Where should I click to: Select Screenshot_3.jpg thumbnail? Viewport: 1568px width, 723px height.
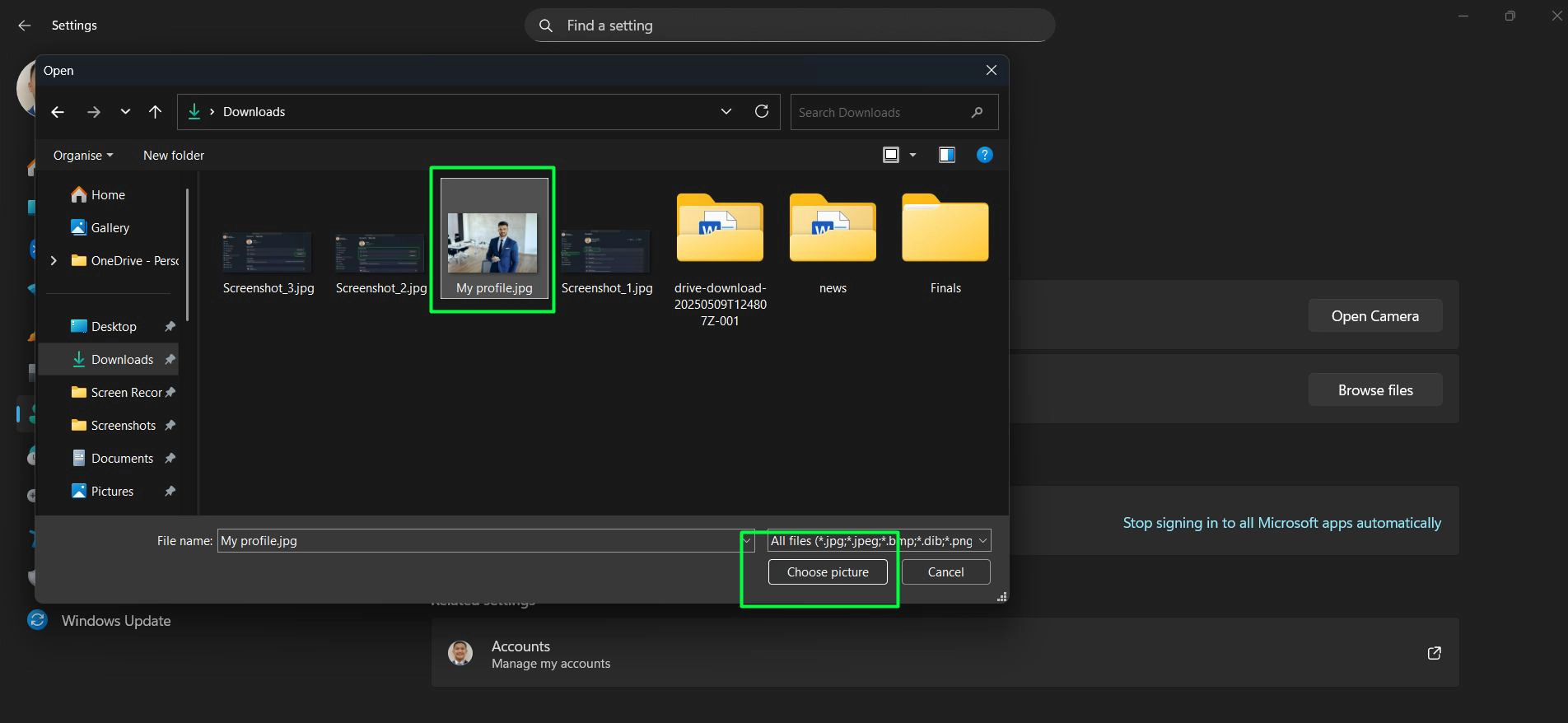tap(268, 251)
